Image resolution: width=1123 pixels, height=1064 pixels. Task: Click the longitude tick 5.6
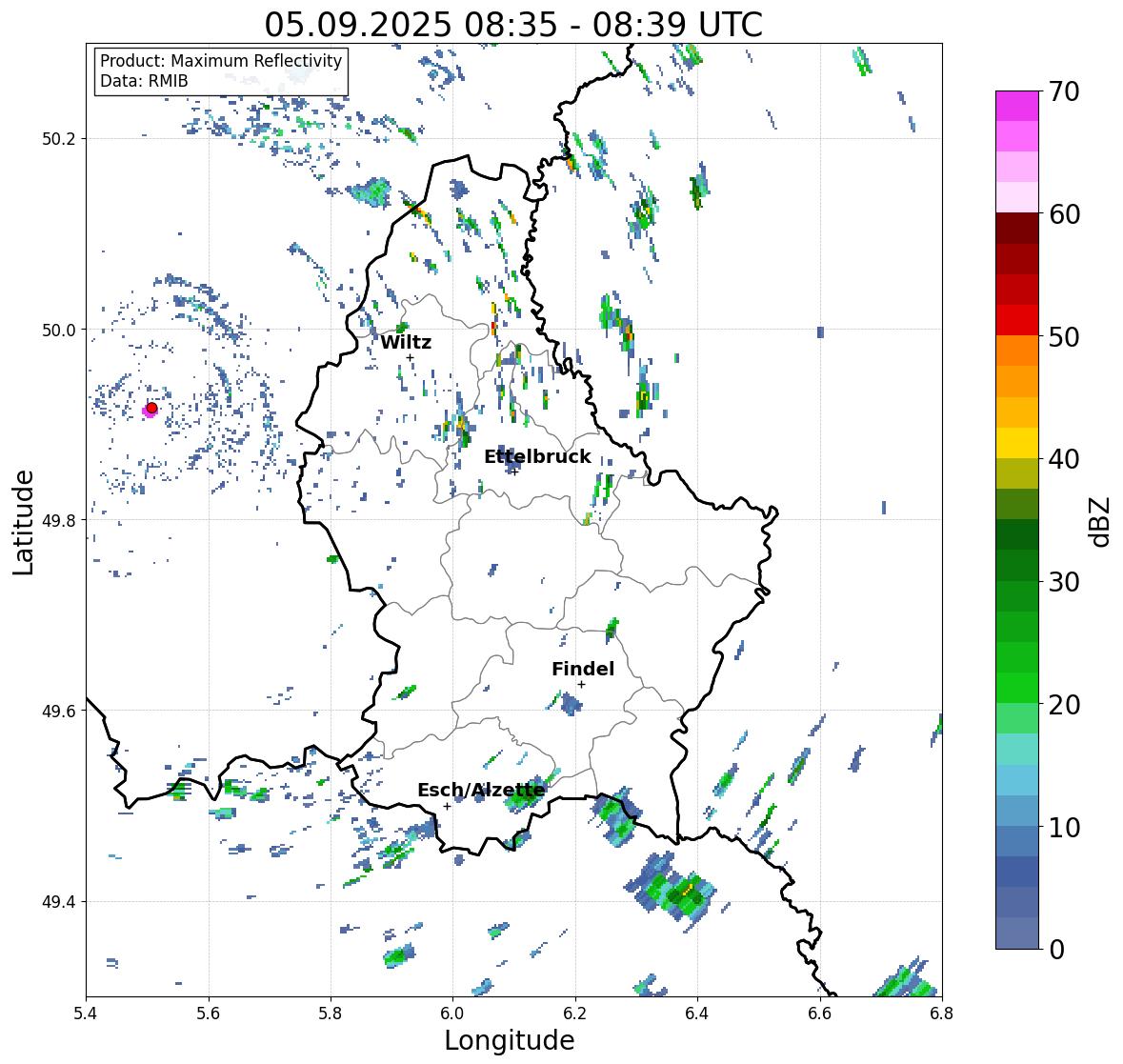(x=209, y=1014)
